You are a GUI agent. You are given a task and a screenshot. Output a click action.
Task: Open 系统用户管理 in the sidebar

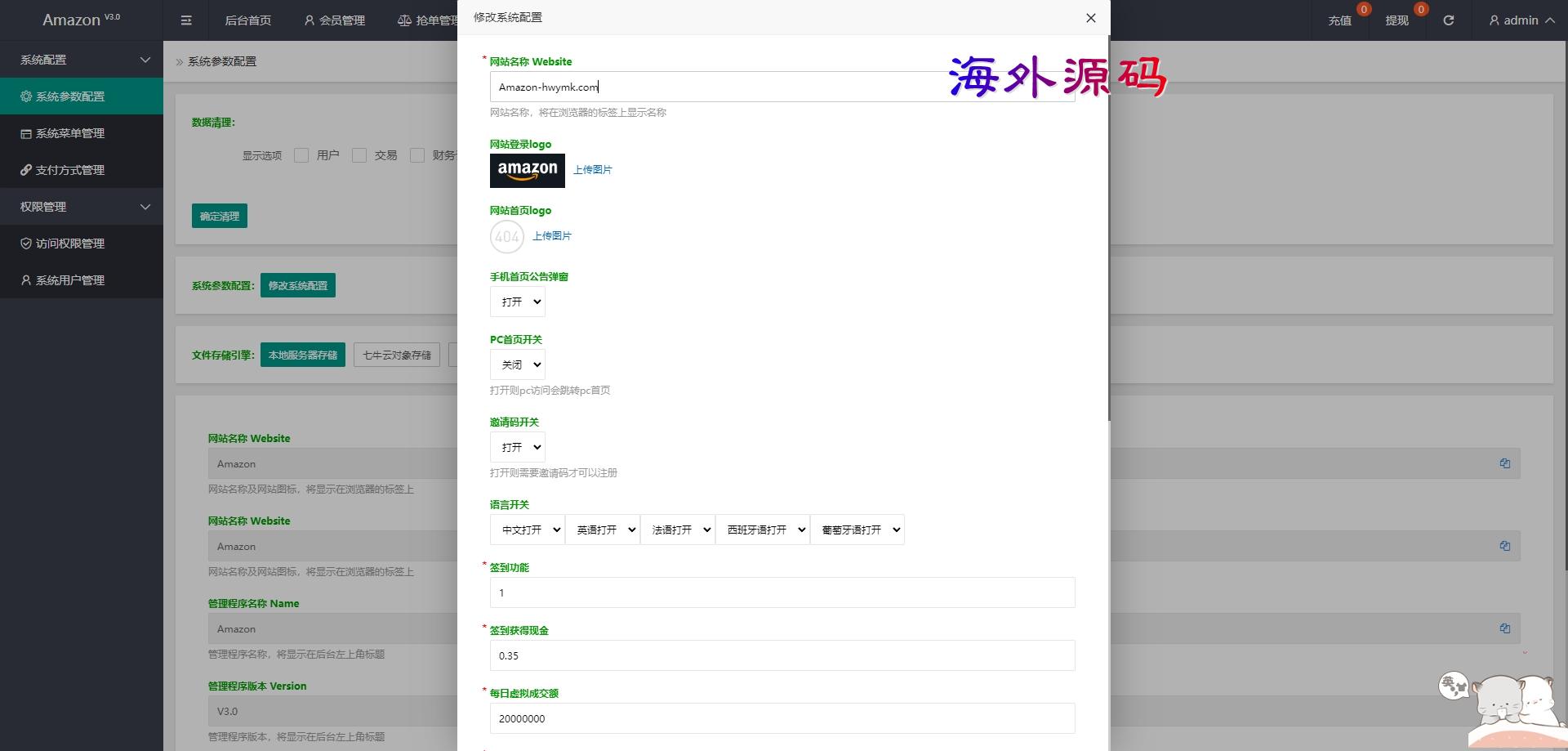82,280
